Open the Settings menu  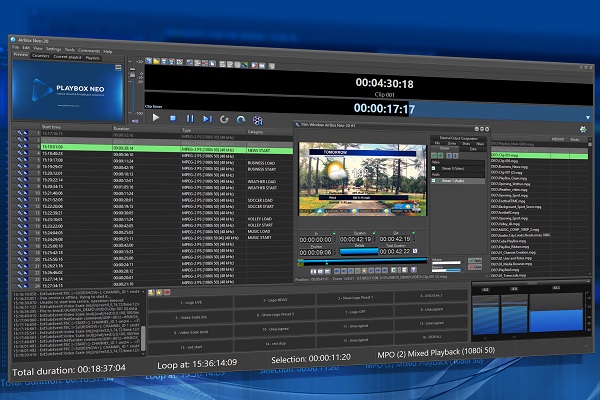tap(54, 49)
